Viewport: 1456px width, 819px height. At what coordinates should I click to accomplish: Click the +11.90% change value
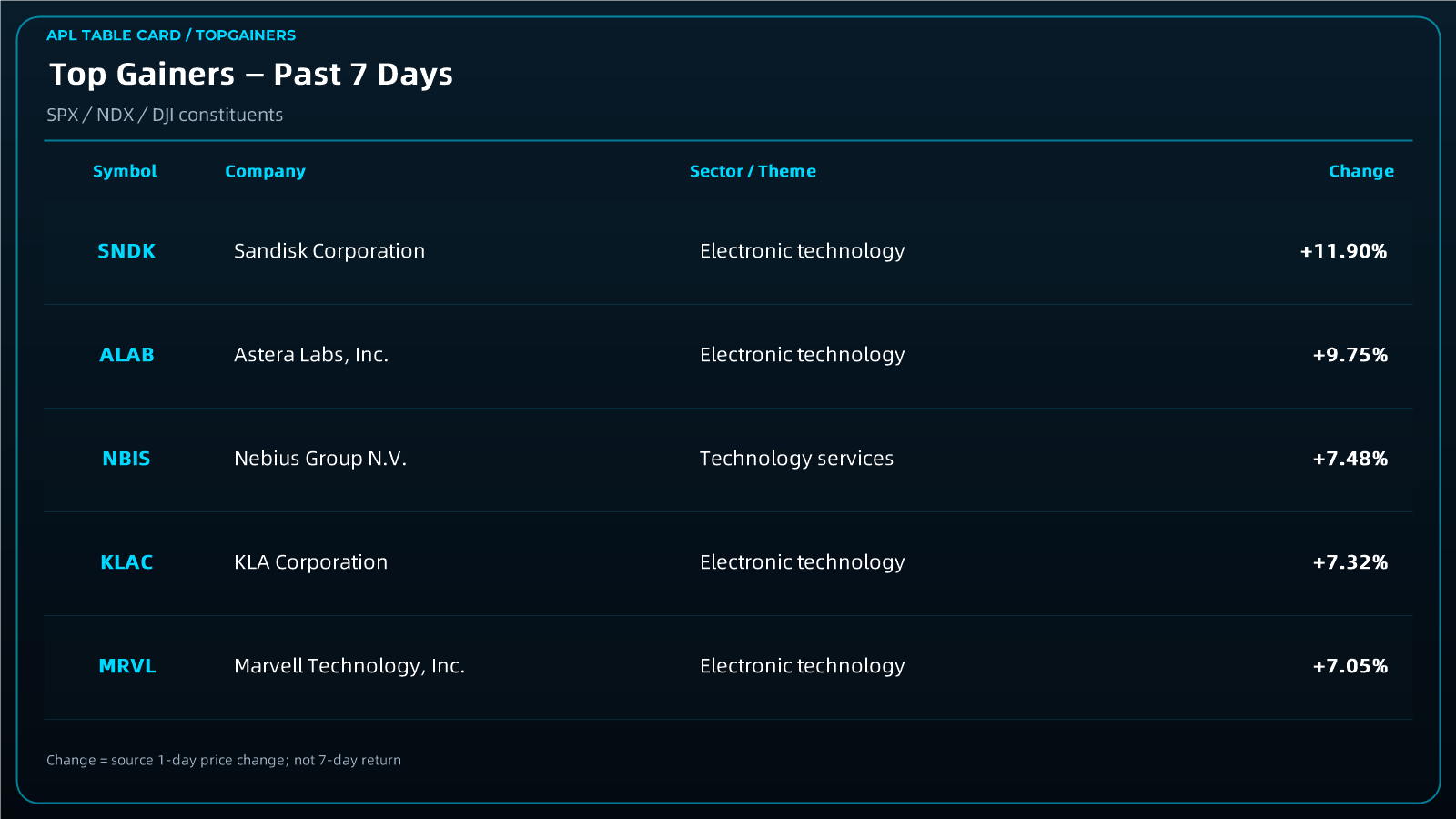click(x=1344, y=251)
